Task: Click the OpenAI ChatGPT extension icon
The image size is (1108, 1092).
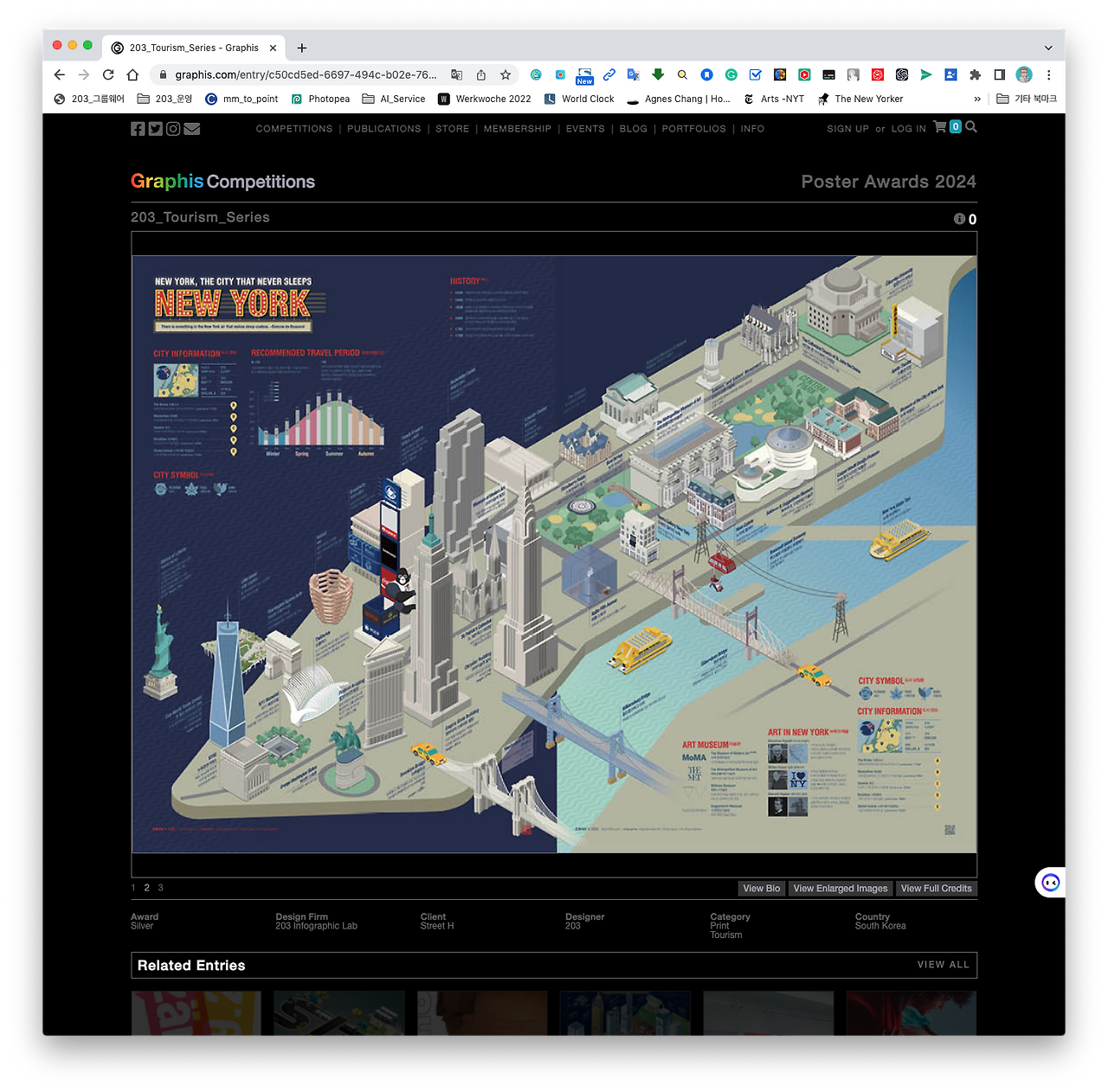Action: pyautogui.click(x=901, y=74)
